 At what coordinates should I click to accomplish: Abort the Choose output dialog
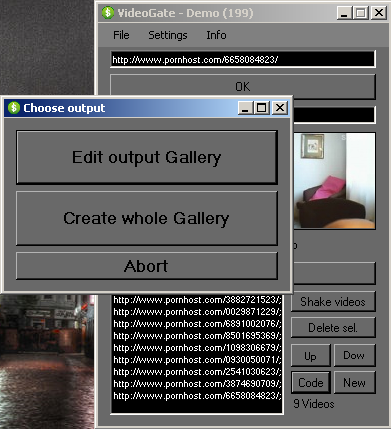(x=147, y=266)
